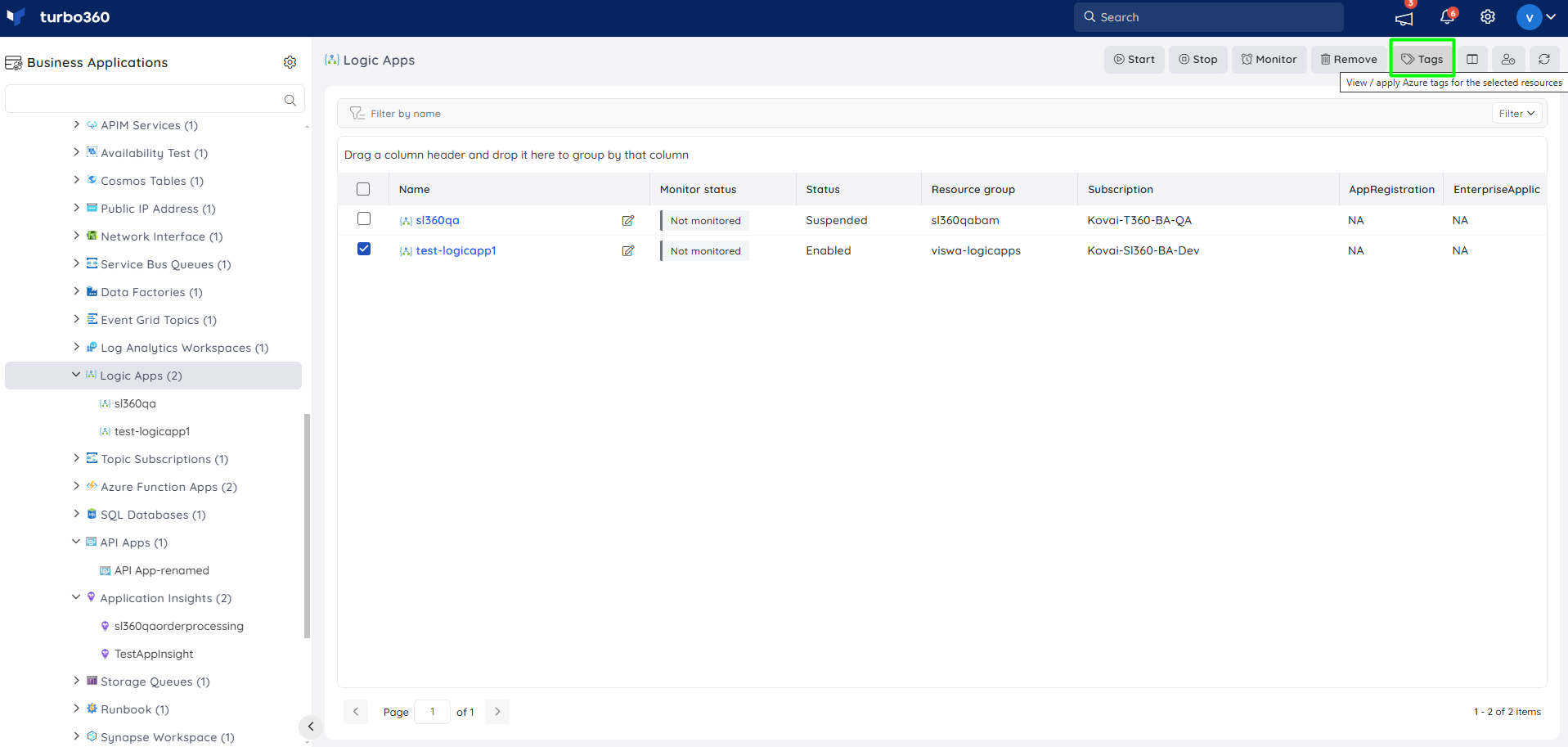Open the notifications bell icon
Screen dimensions: 1568x747
click(1446, 17)
